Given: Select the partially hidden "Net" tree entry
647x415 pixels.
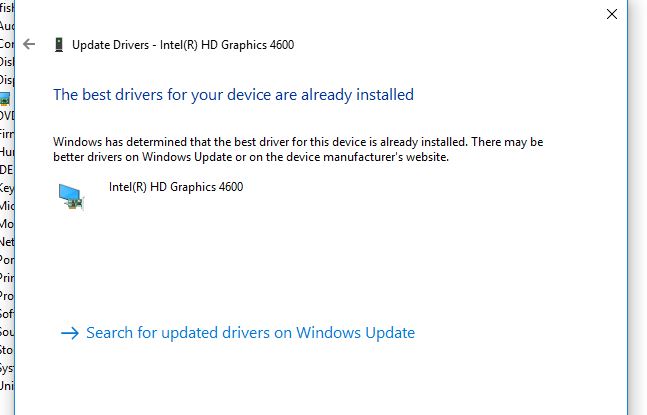Looking at the screenshot, I should [6, 242].
